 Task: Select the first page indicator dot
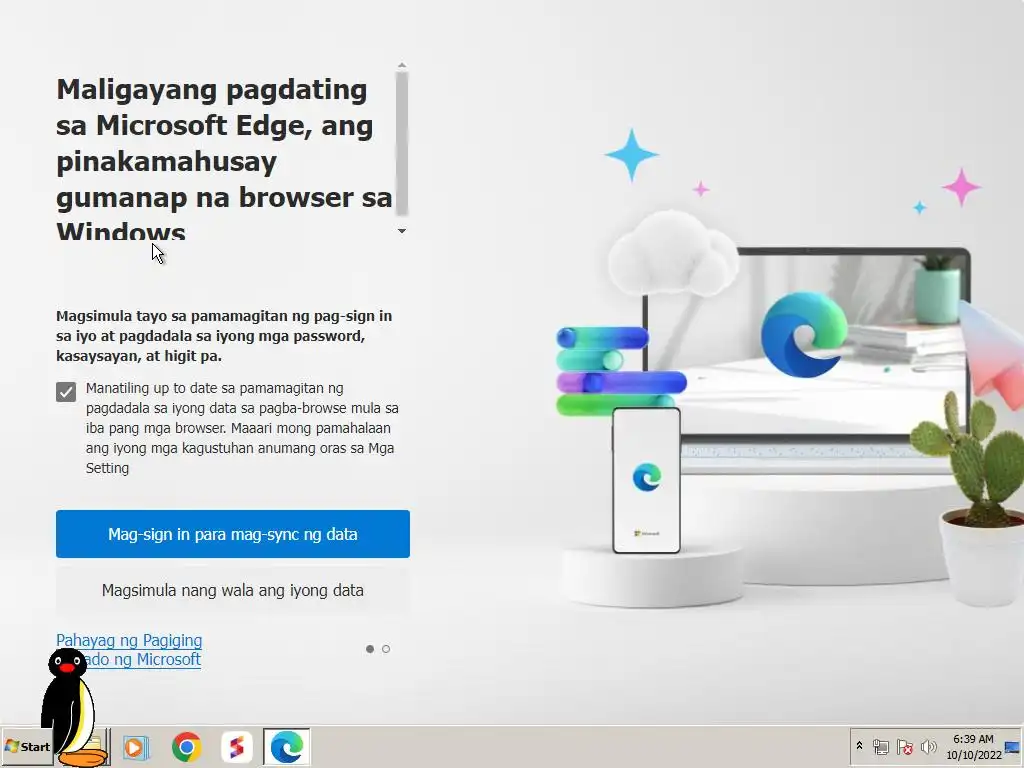point(370,649)
